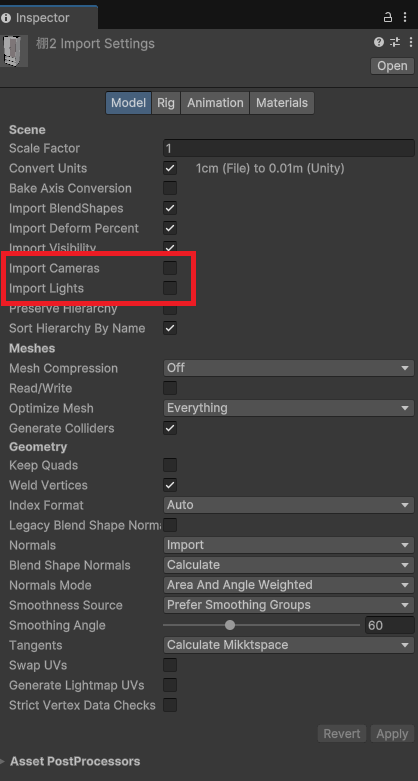Open the help reference icon
This screenshot has width=418, height=781.
click(379, 42)
